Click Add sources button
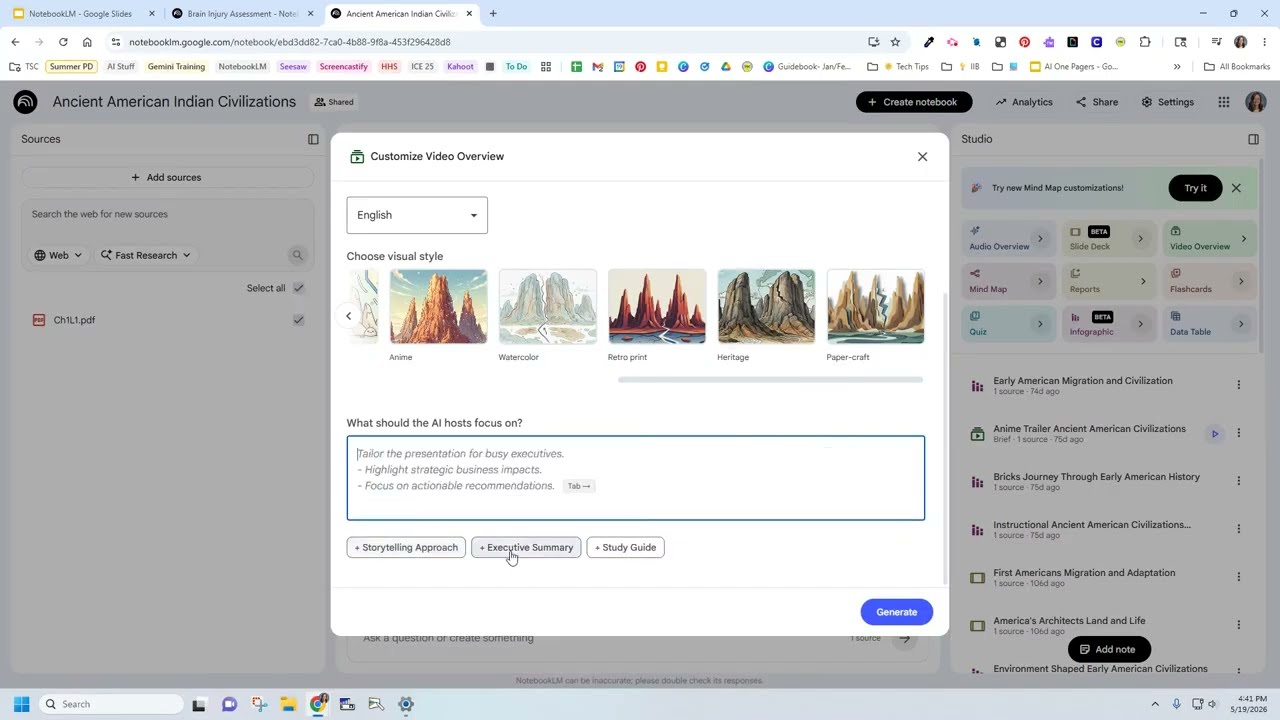Image resolution: width=1280 pixels, height=720 pixels. [x=167, y=177]
